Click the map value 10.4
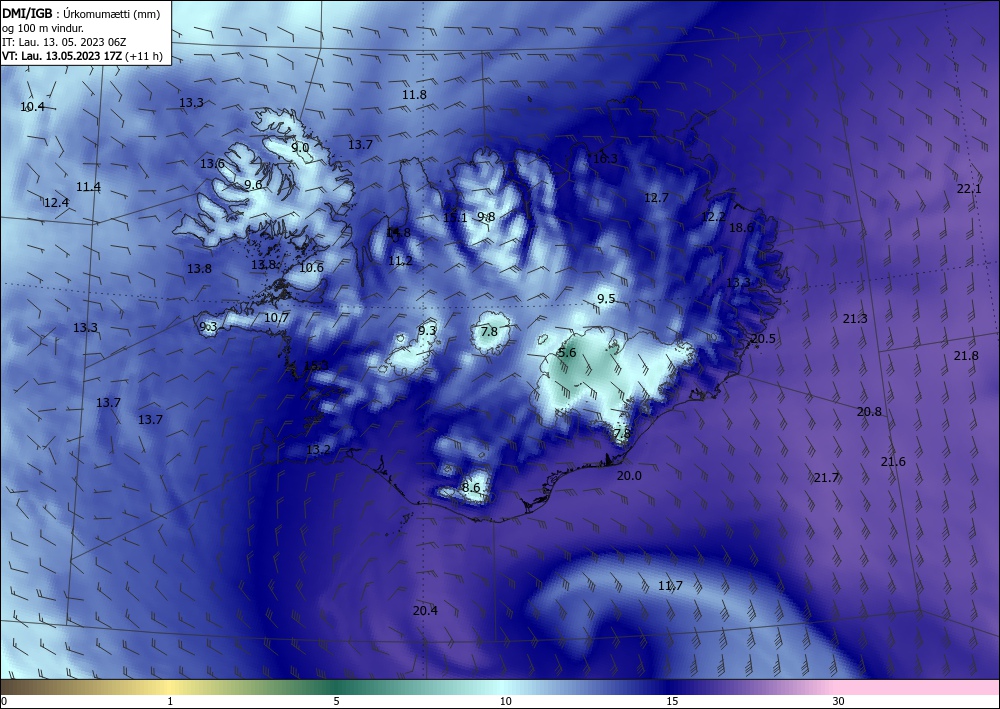This screenshot has height=709, width=1000. tap(33, 106)
